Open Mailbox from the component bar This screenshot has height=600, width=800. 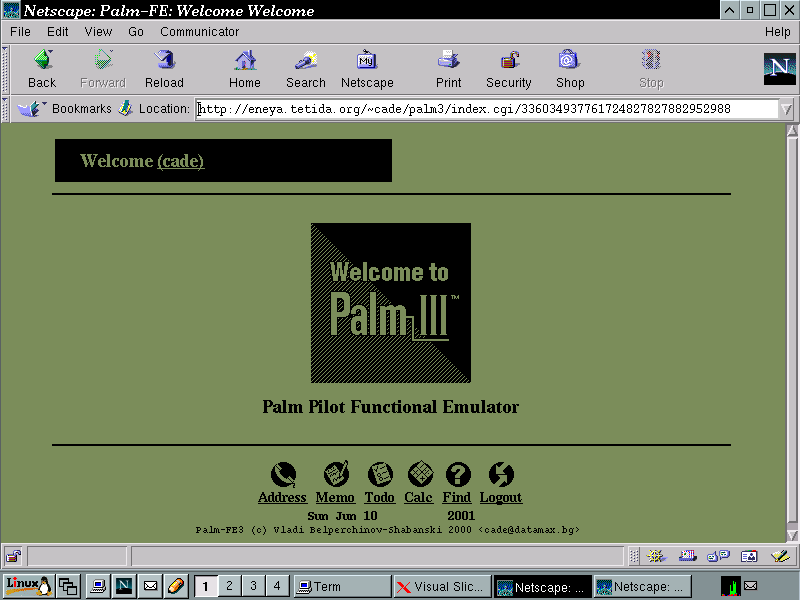pyautogui.click(x=687, y=556)
